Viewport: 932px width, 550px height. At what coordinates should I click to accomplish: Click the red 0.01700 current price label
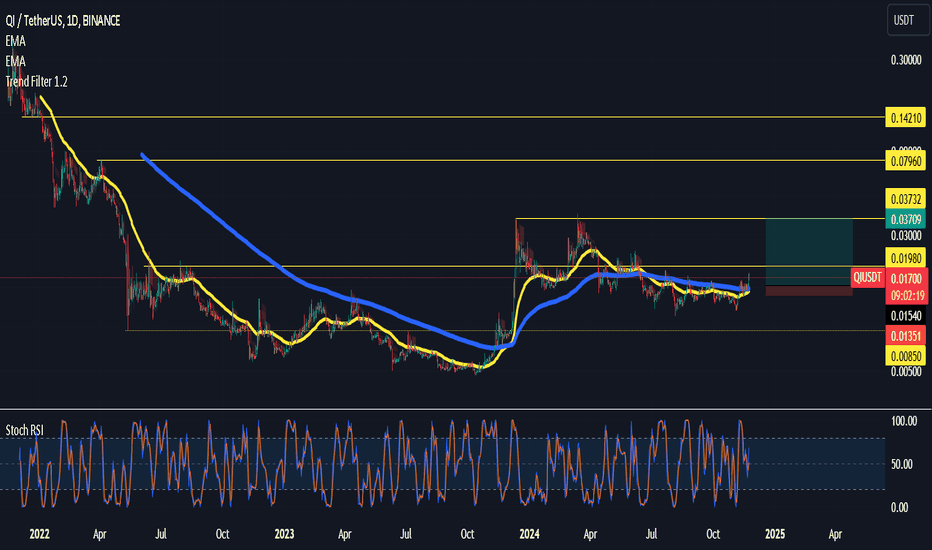click(x=906, y=278)
